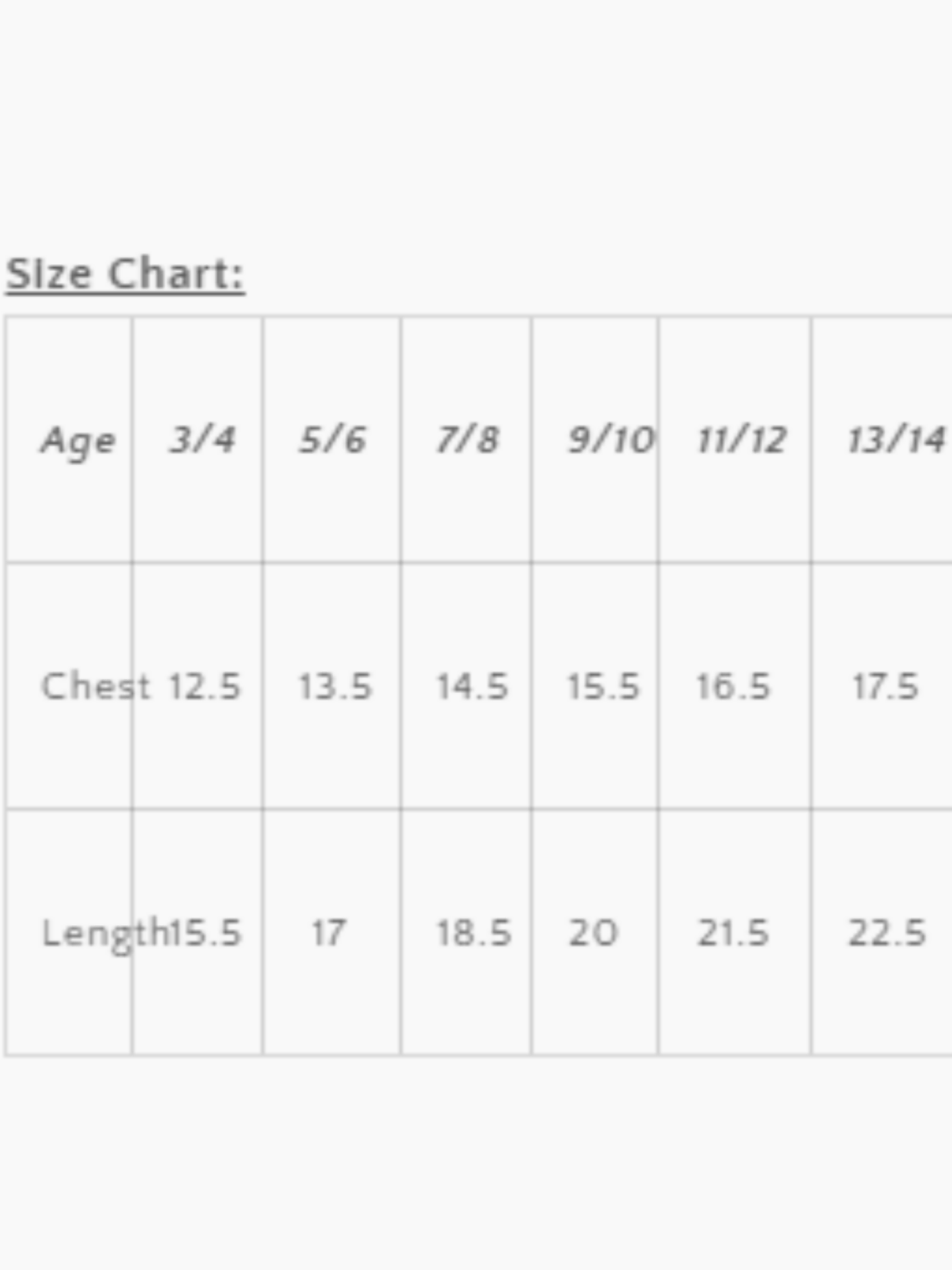Click chest value 16.5
Viewport: 952px width, 1270px height.
[x=733, y=686]
